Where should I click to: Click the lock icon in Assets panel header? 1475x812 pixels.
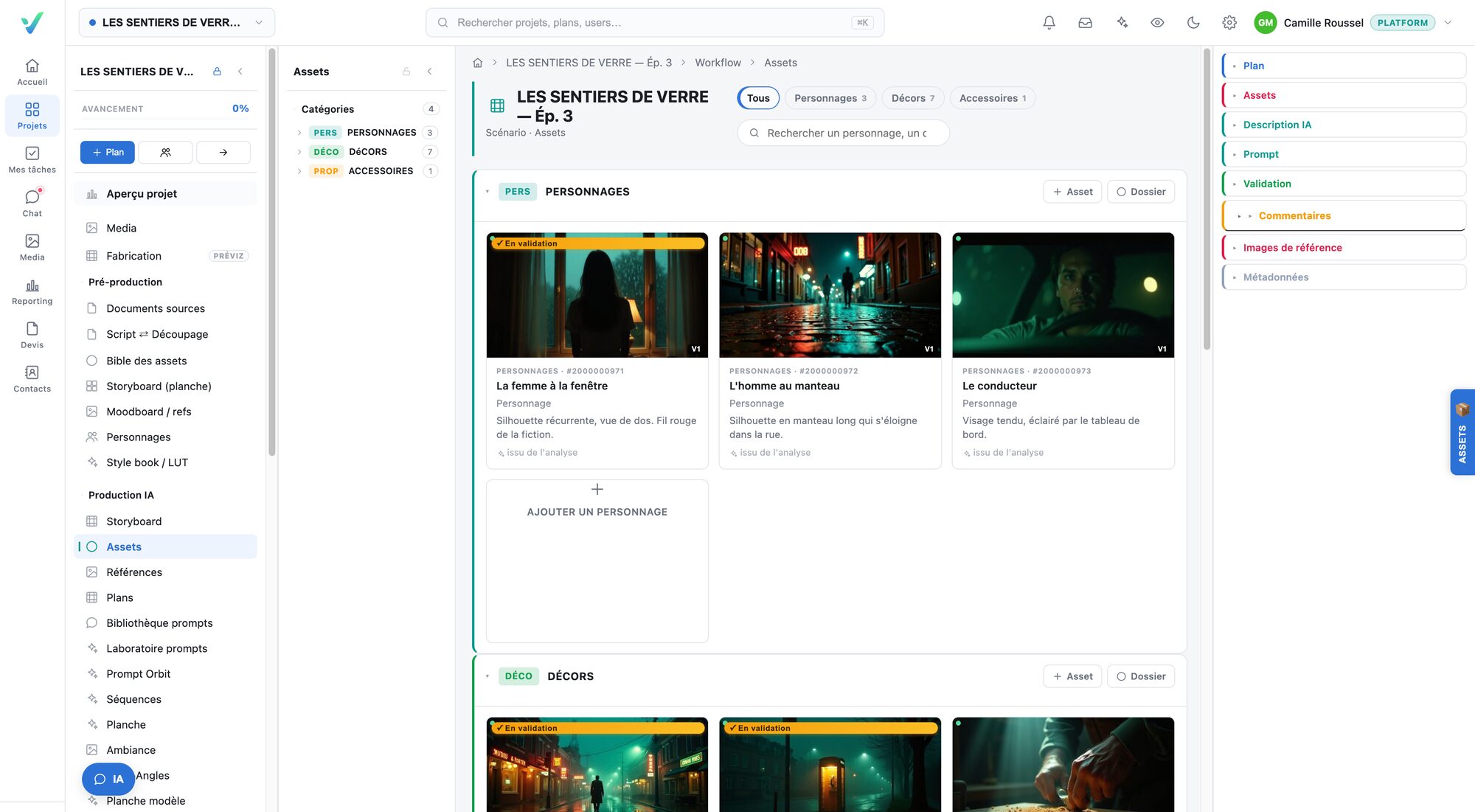pos(406,72)
